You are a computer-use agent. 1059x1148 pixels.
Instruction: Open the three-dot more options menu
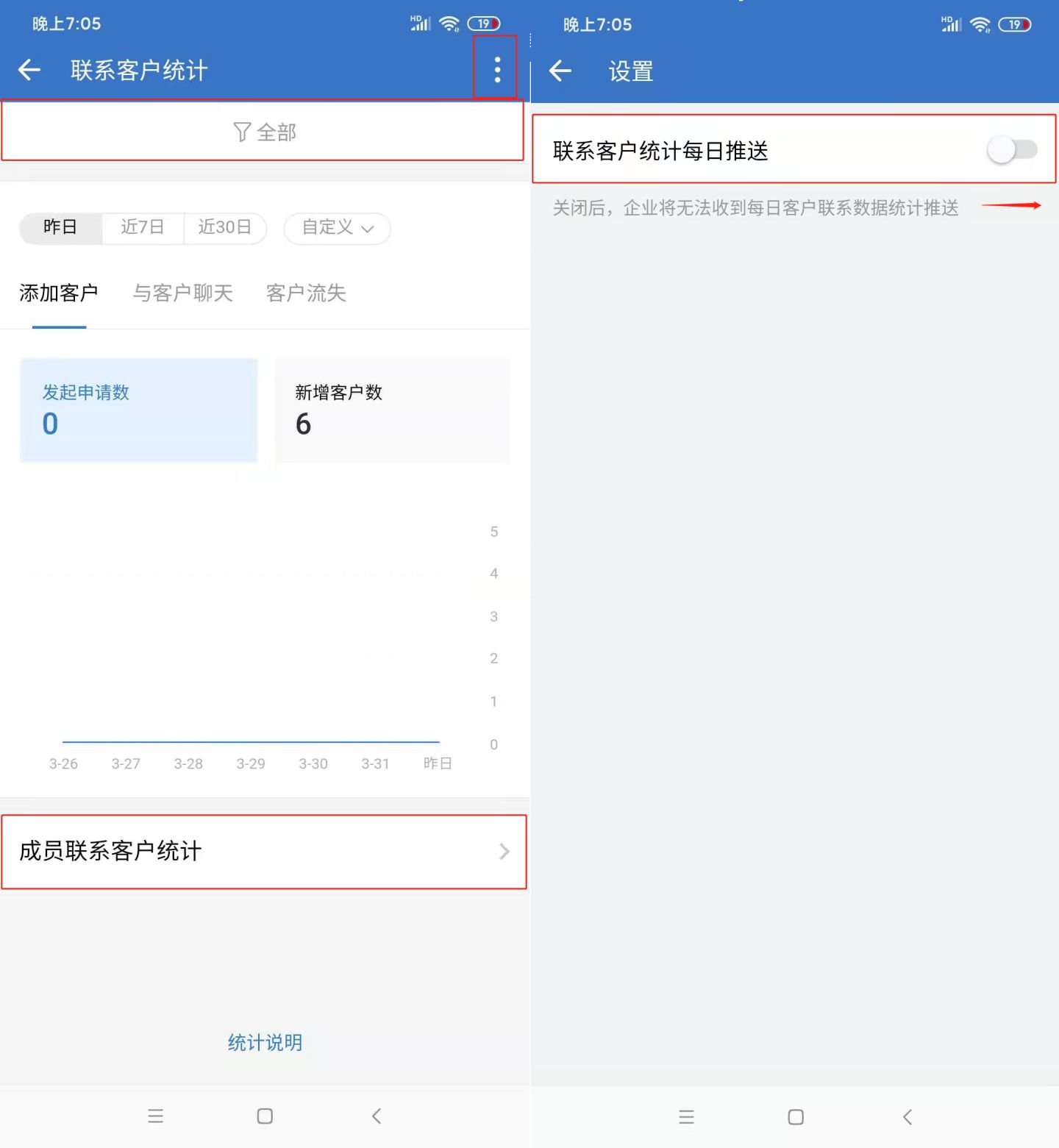click(x=497, y=70)
